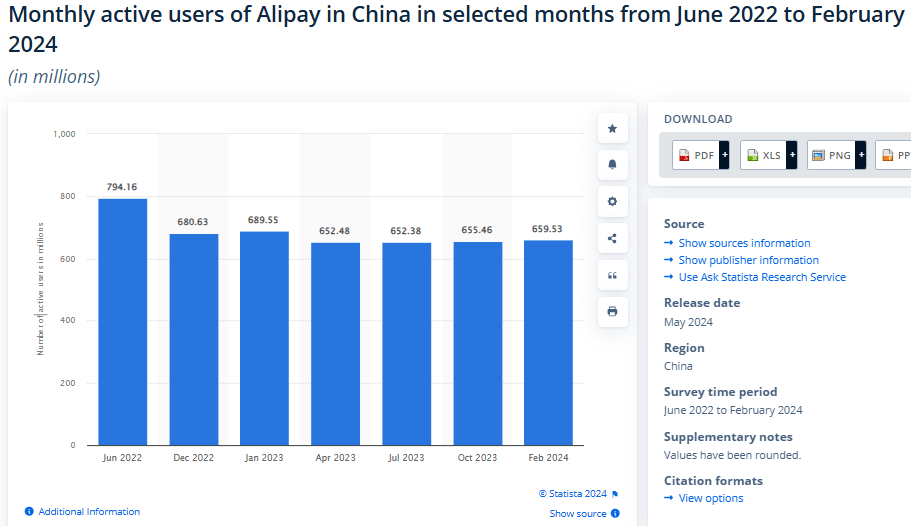Click the May 2024 release date text

[x=688, y=322]
